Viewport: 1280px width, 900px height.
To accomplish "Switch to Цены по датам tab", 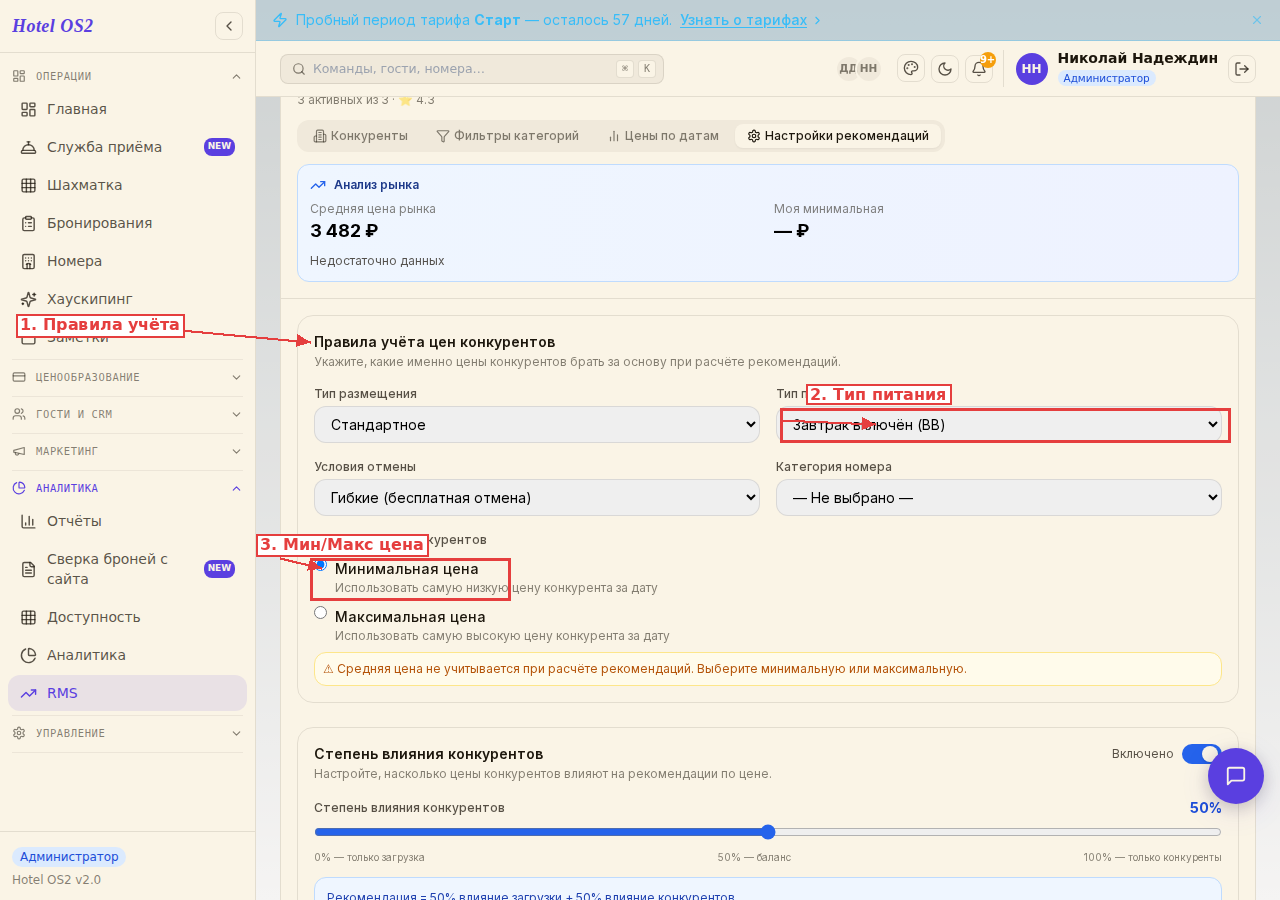I will point(663,136).
